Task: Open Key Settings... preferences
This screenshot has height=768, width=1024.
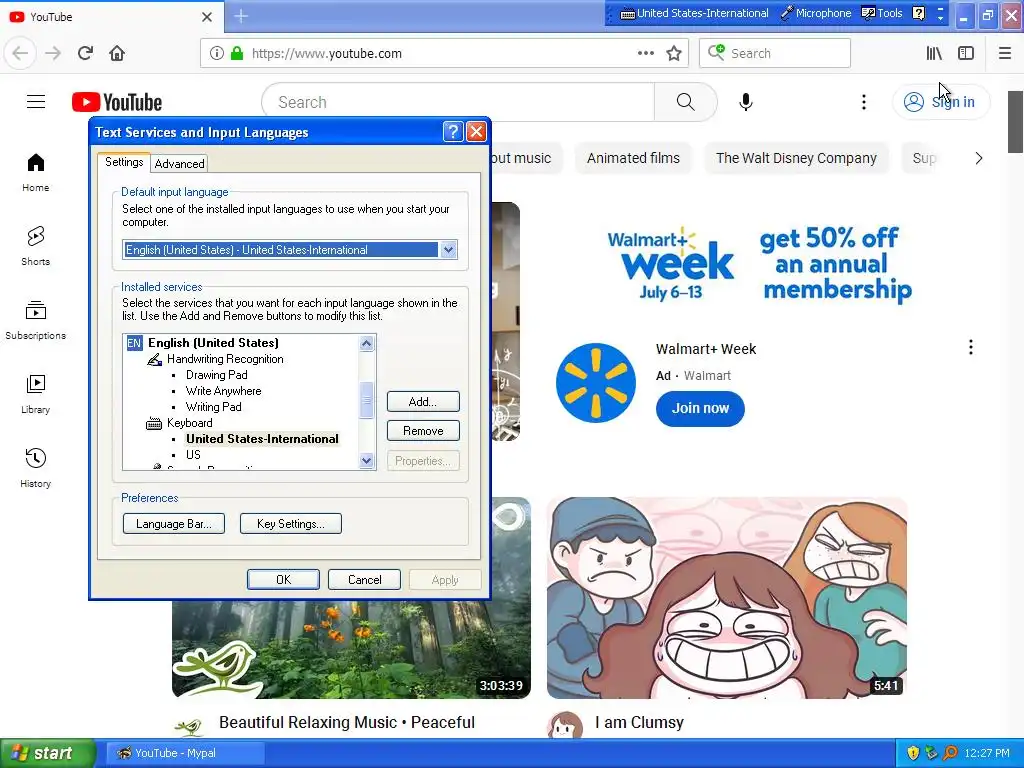Action: (x=291, y=524)
